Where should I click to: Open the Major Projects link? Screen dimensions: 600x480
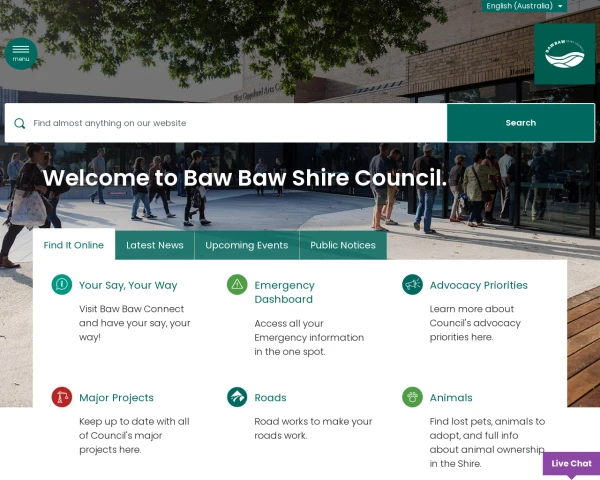[x=116, y=398]
